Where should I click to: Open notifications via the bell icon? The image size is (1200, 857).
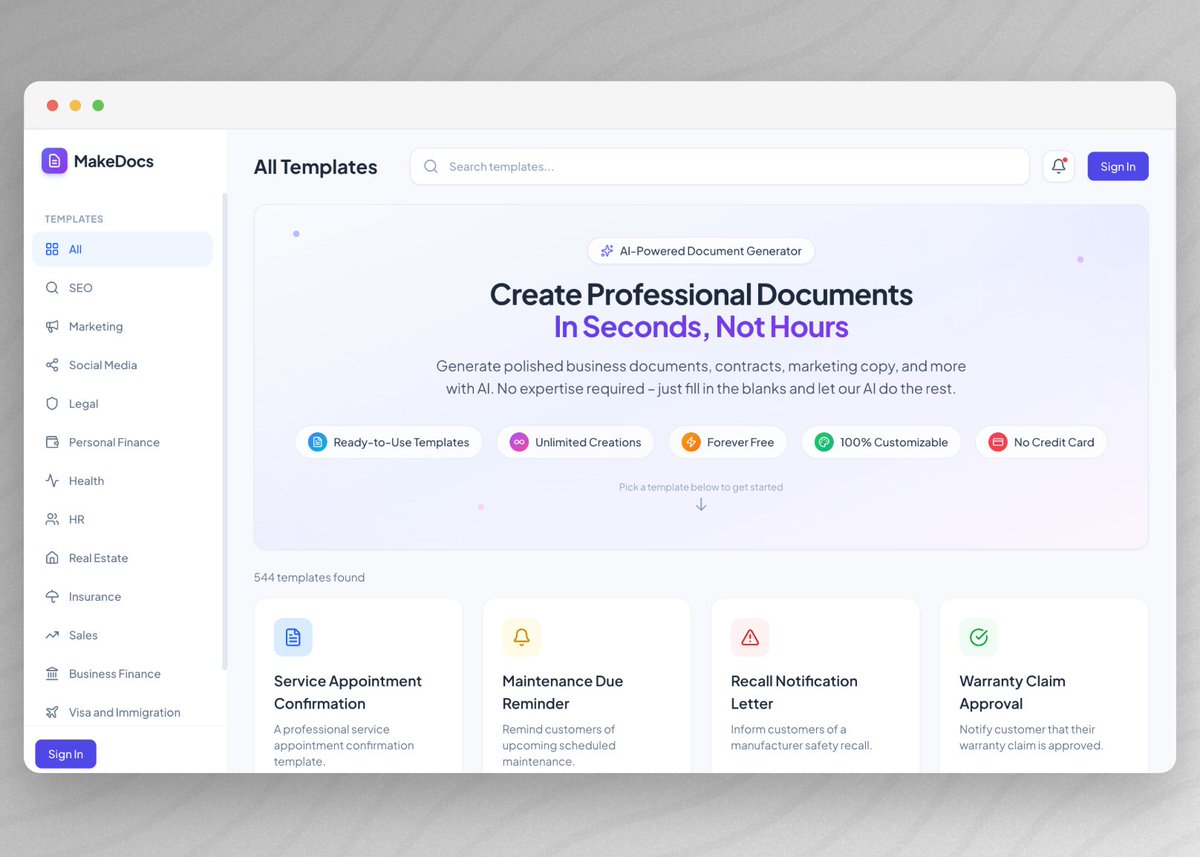(1058, 166)
